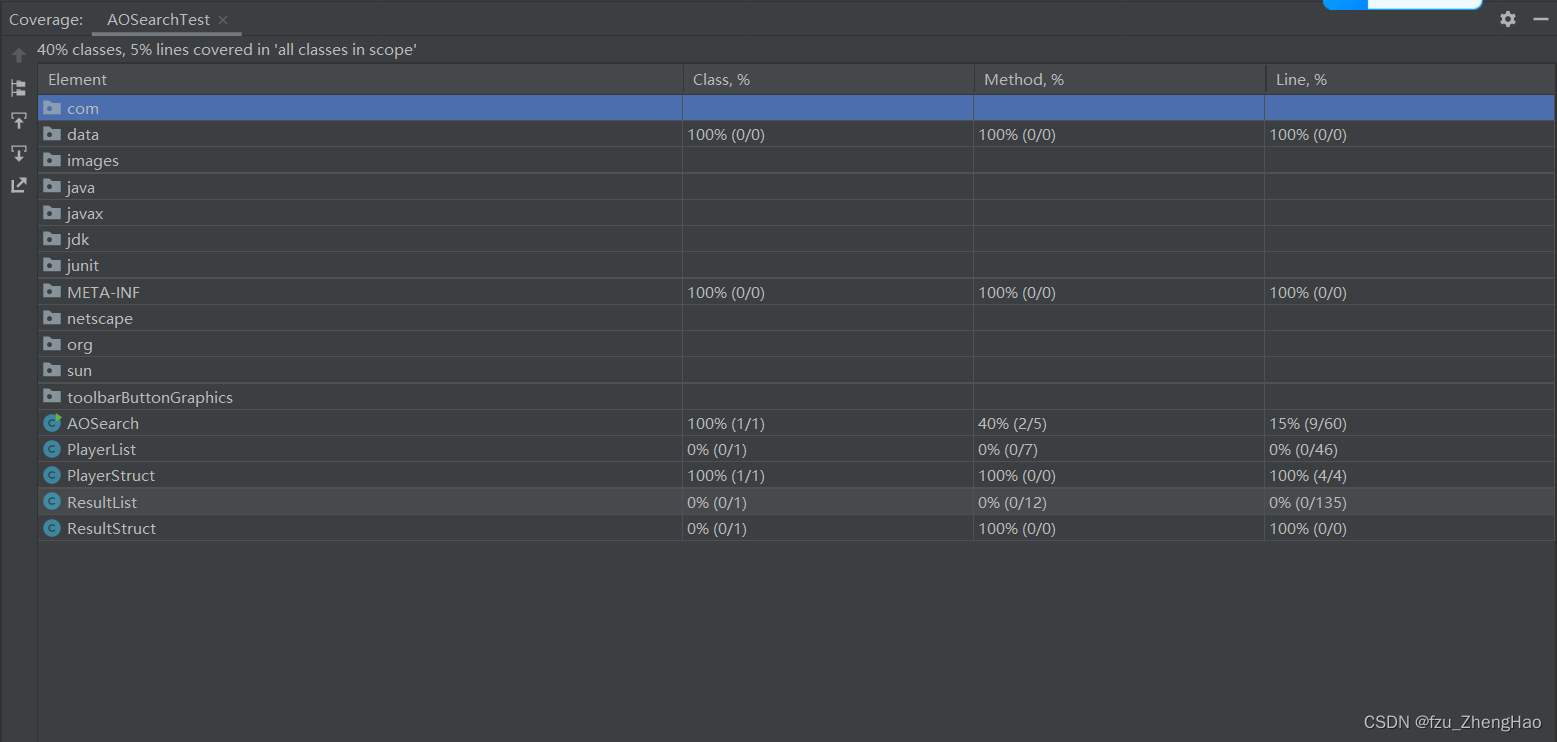Select the java package row

click(x=796, y=187)
